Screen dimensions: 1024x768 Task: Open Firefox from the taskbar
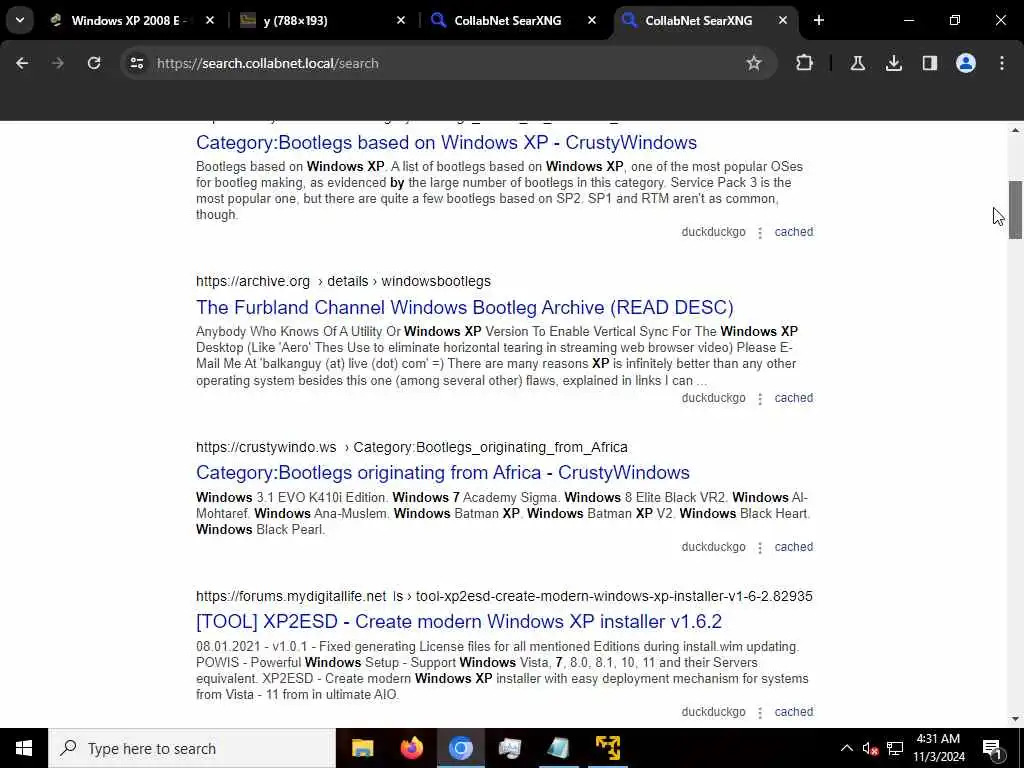[x=411, y=748]
